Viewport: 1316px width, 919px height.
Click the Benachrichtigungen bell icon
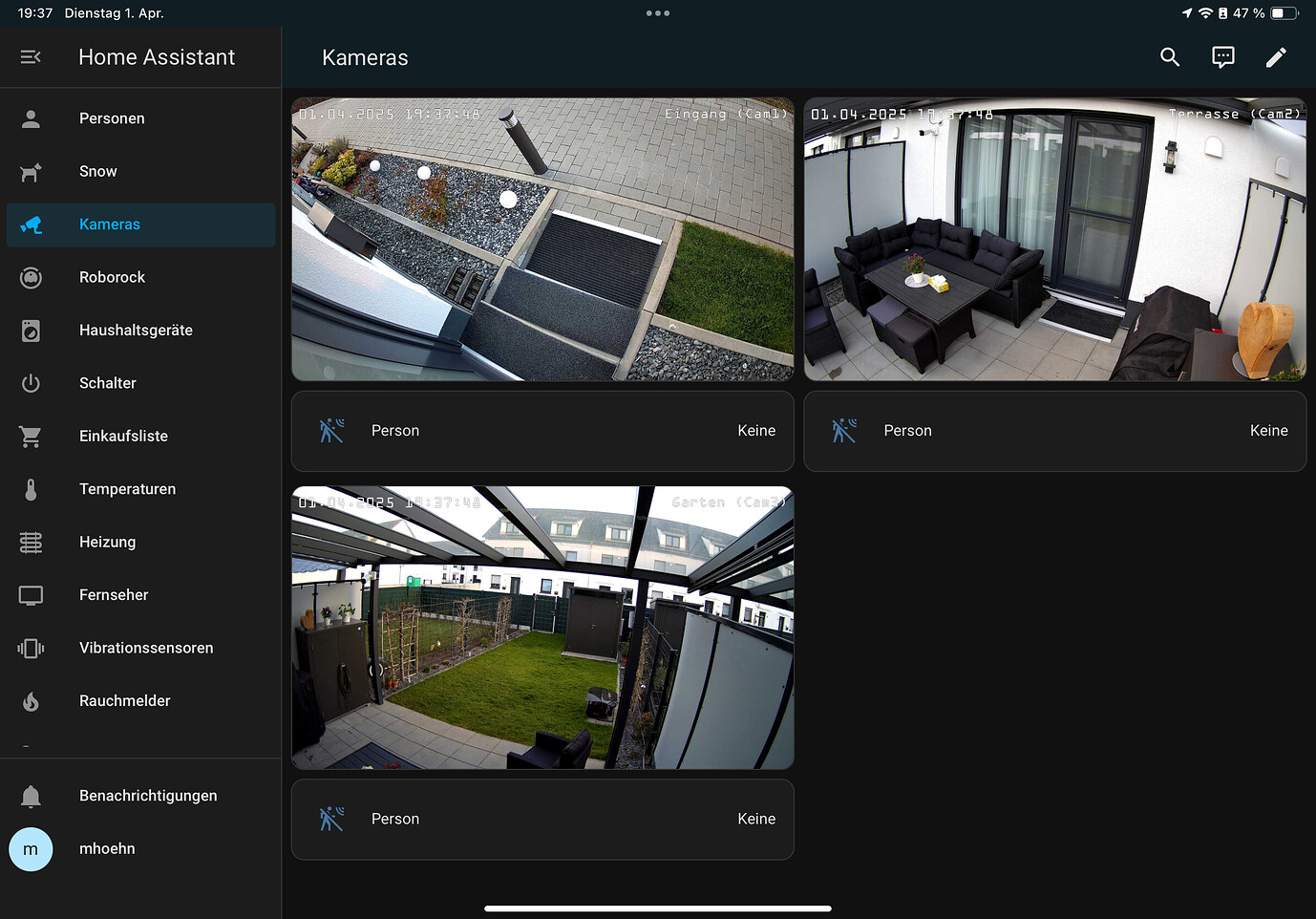tap(31, 796)
